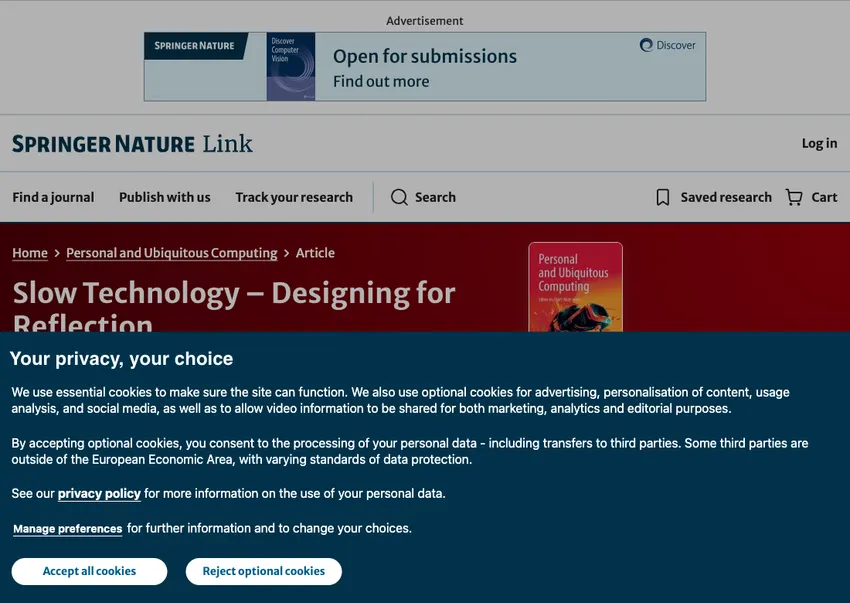
Task: Open Publish with us menu
Action: tap(165, 197)
